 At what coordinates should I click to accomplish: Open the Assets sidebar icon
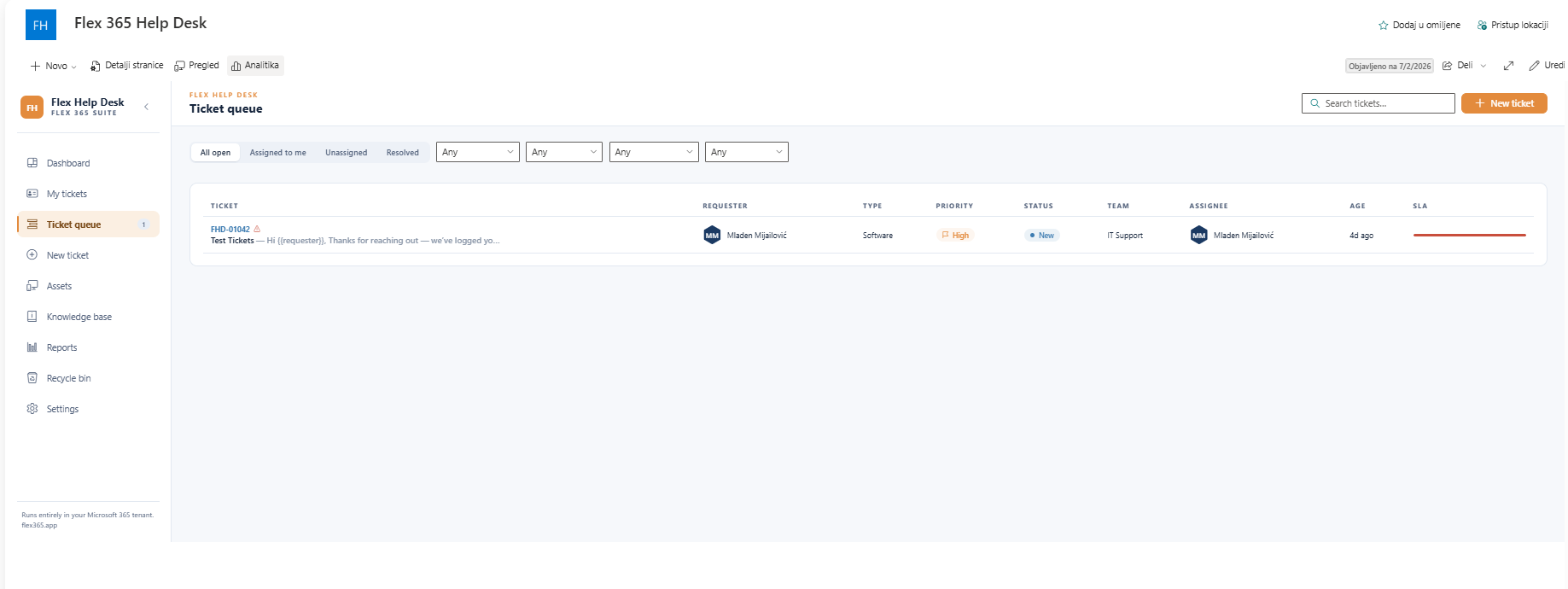tap(32, 286)
